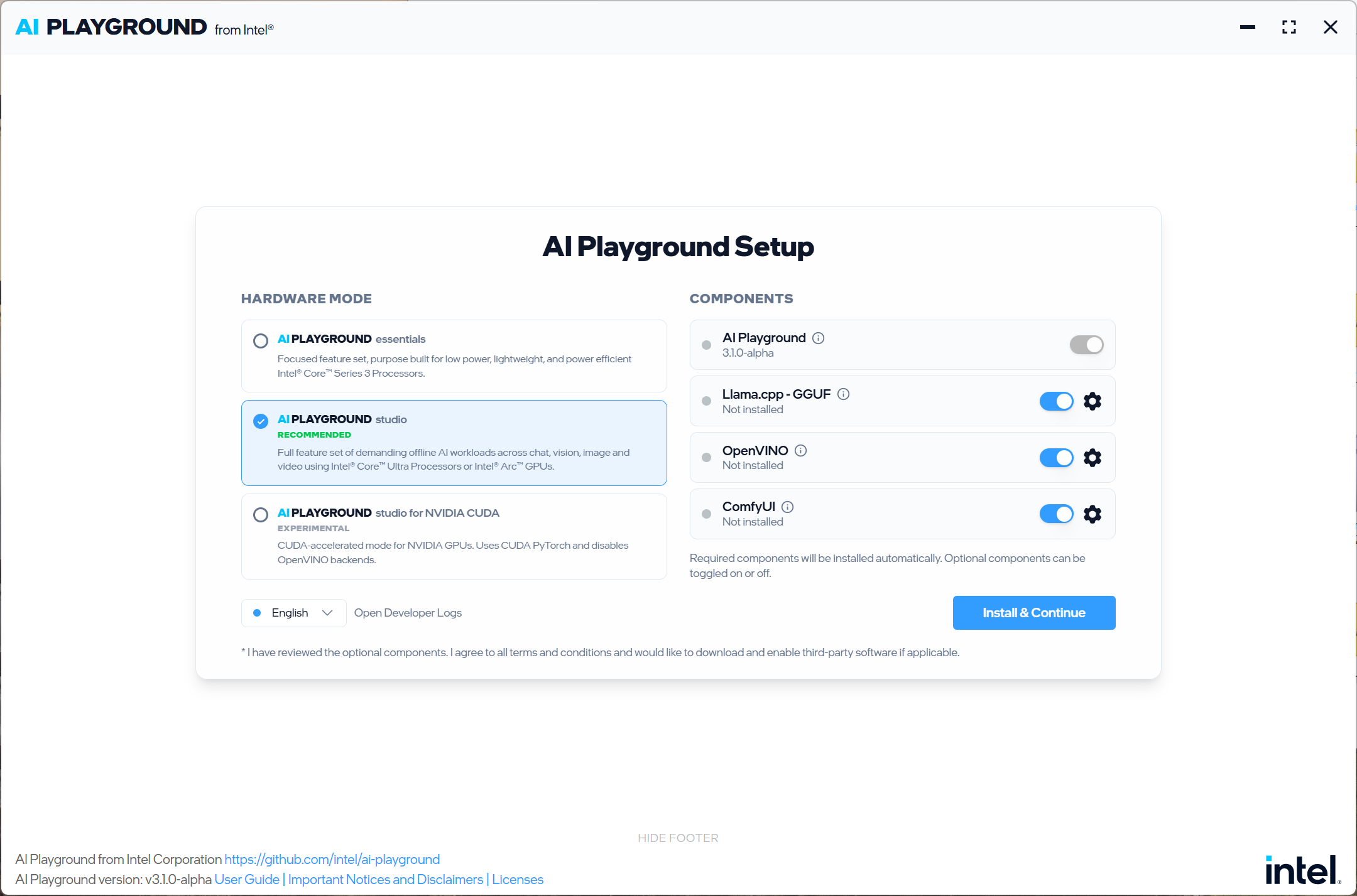Image resolution: width=1357 pixels, height=896 pixels.
Task: Click the HARDWARE MODE heading
Action: [x=307, y=299]
